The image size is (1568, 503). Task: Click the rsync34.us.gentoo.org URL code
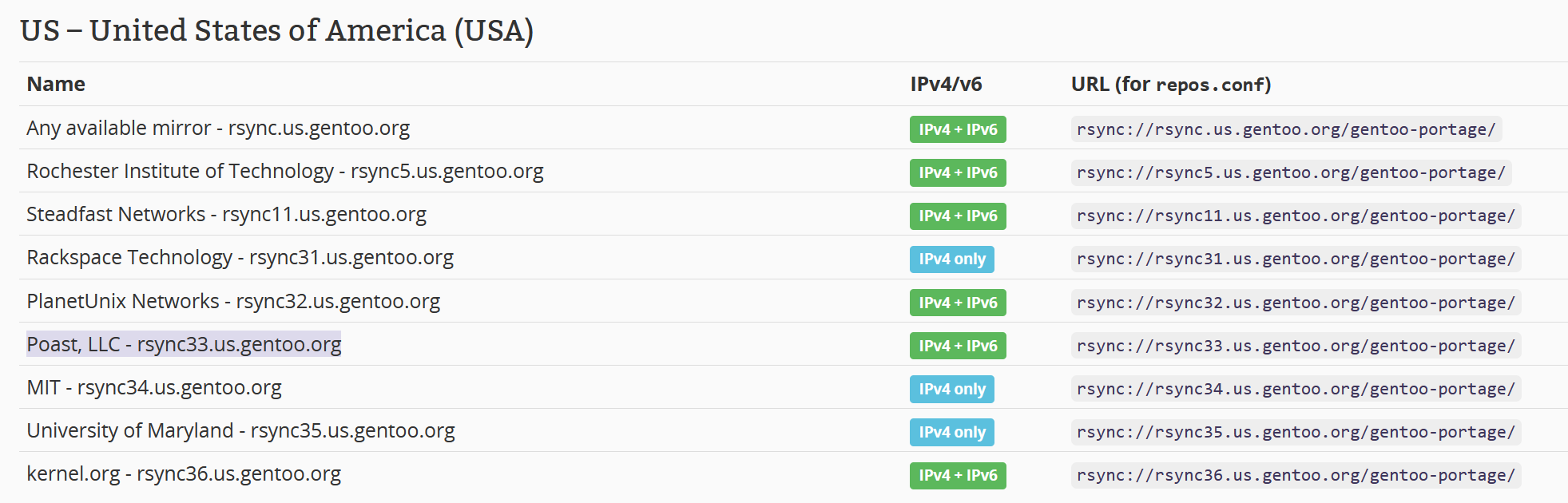(1295, 389)
